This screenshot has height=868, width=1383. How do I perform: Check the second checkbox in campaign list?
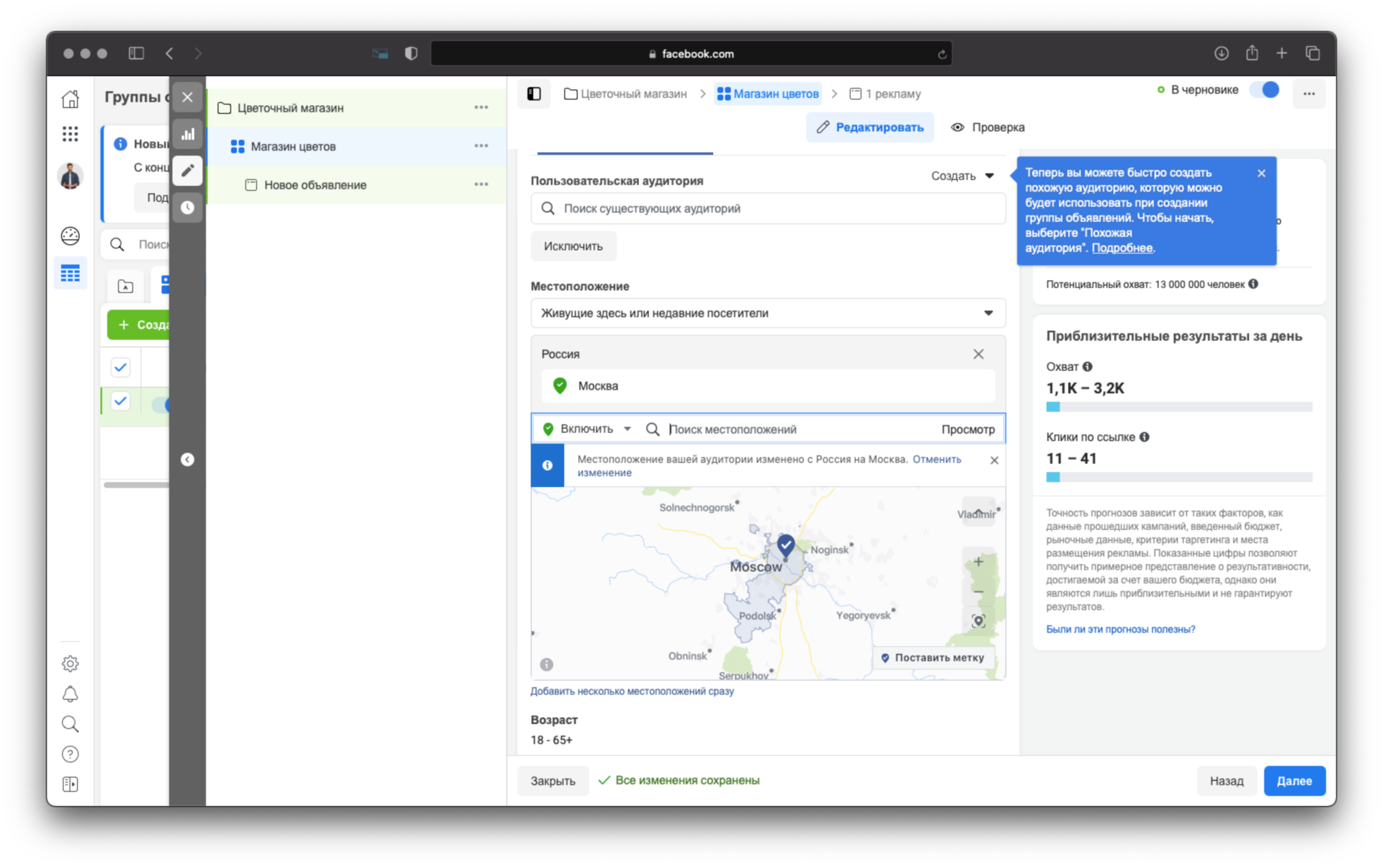(121, 404)
